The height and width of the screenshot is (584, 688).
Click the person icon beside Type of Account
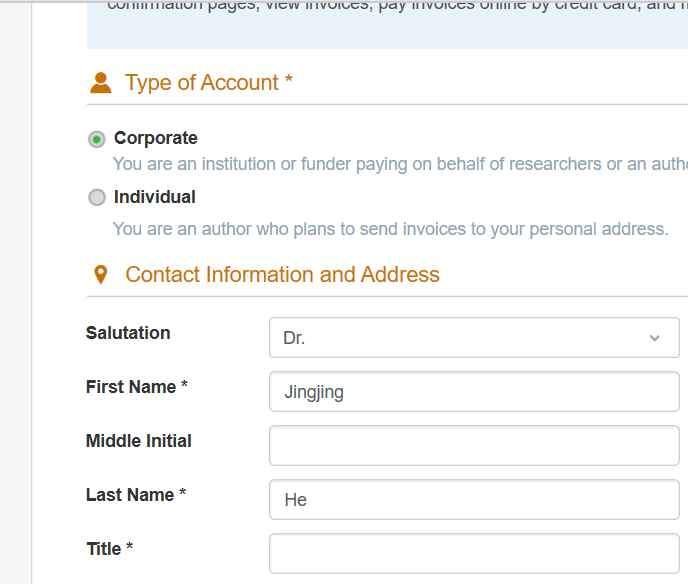pyautogui.click(x=100, y=83)
